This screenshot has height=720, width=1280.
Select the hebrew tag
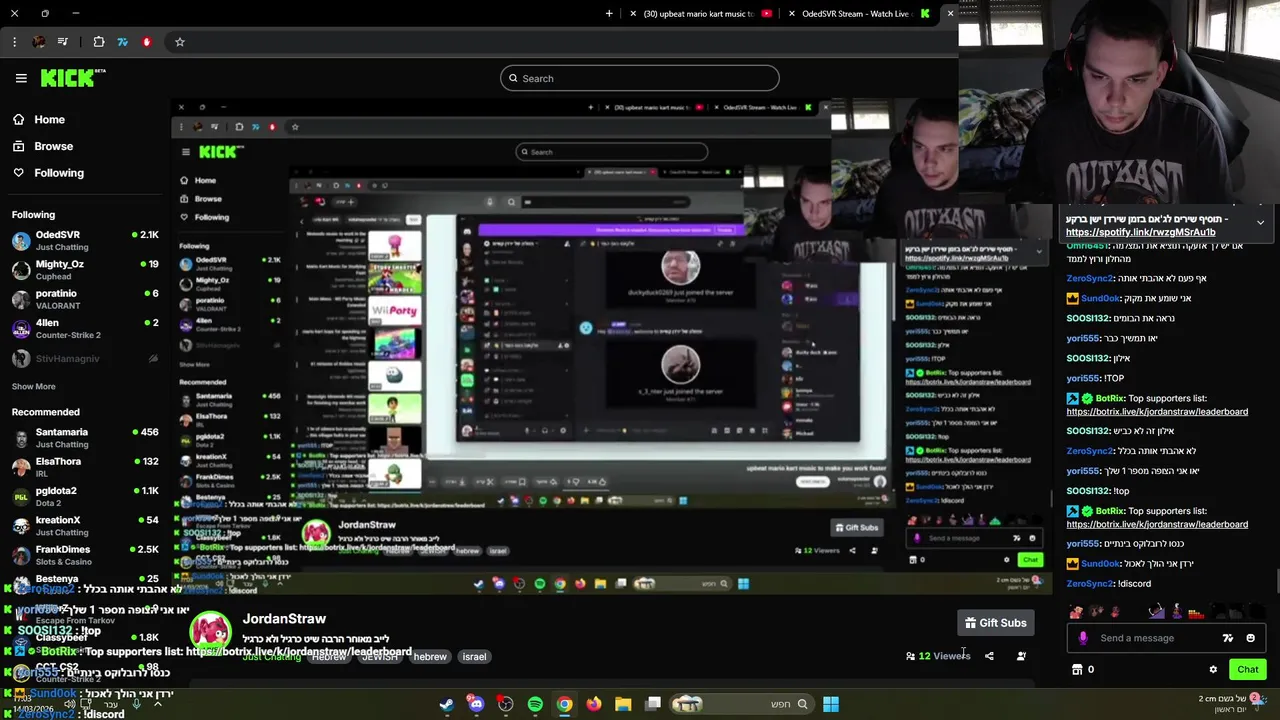[x=430, y=657]
